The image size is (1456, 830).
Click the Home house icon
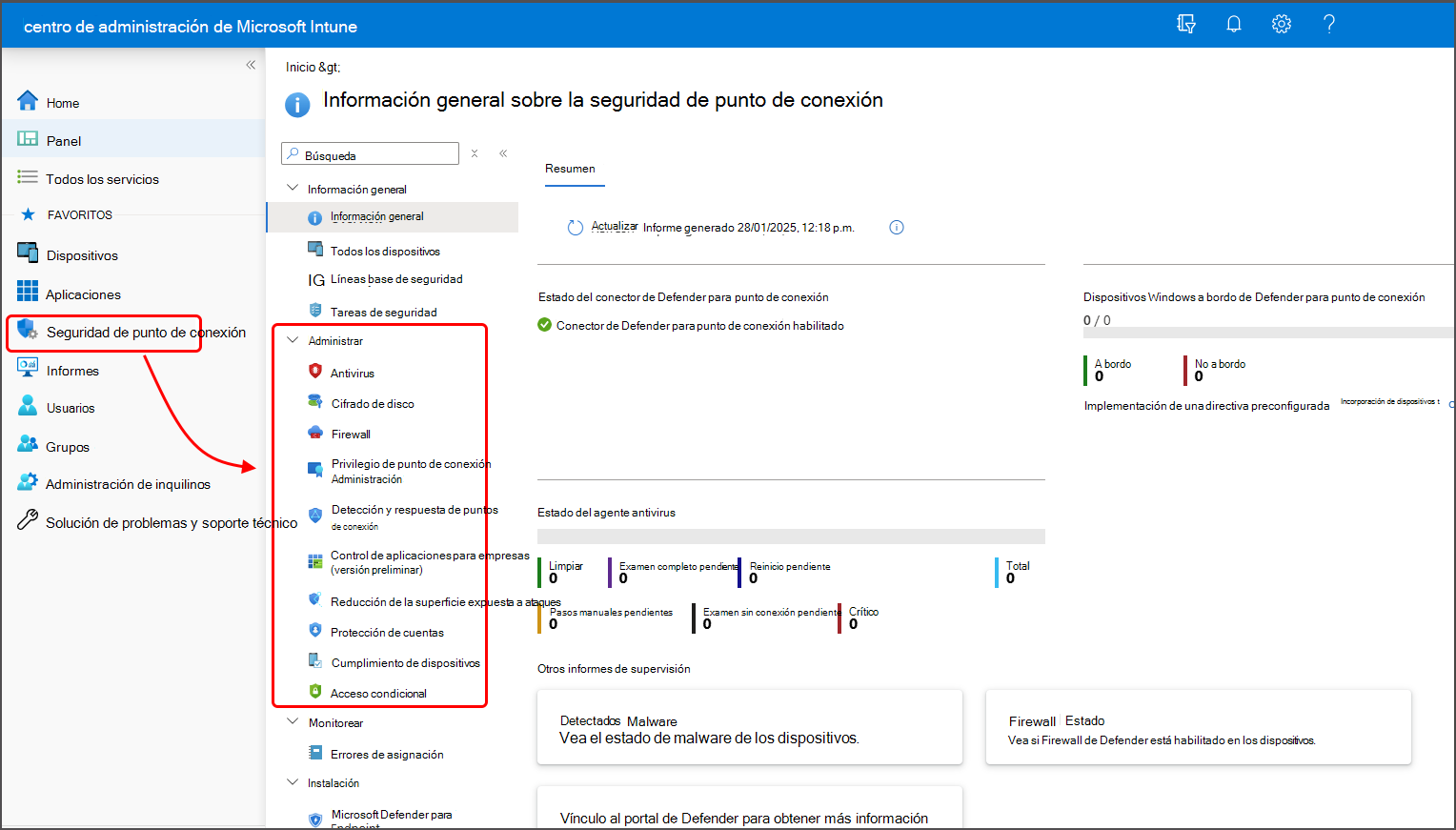click(28, 101)
